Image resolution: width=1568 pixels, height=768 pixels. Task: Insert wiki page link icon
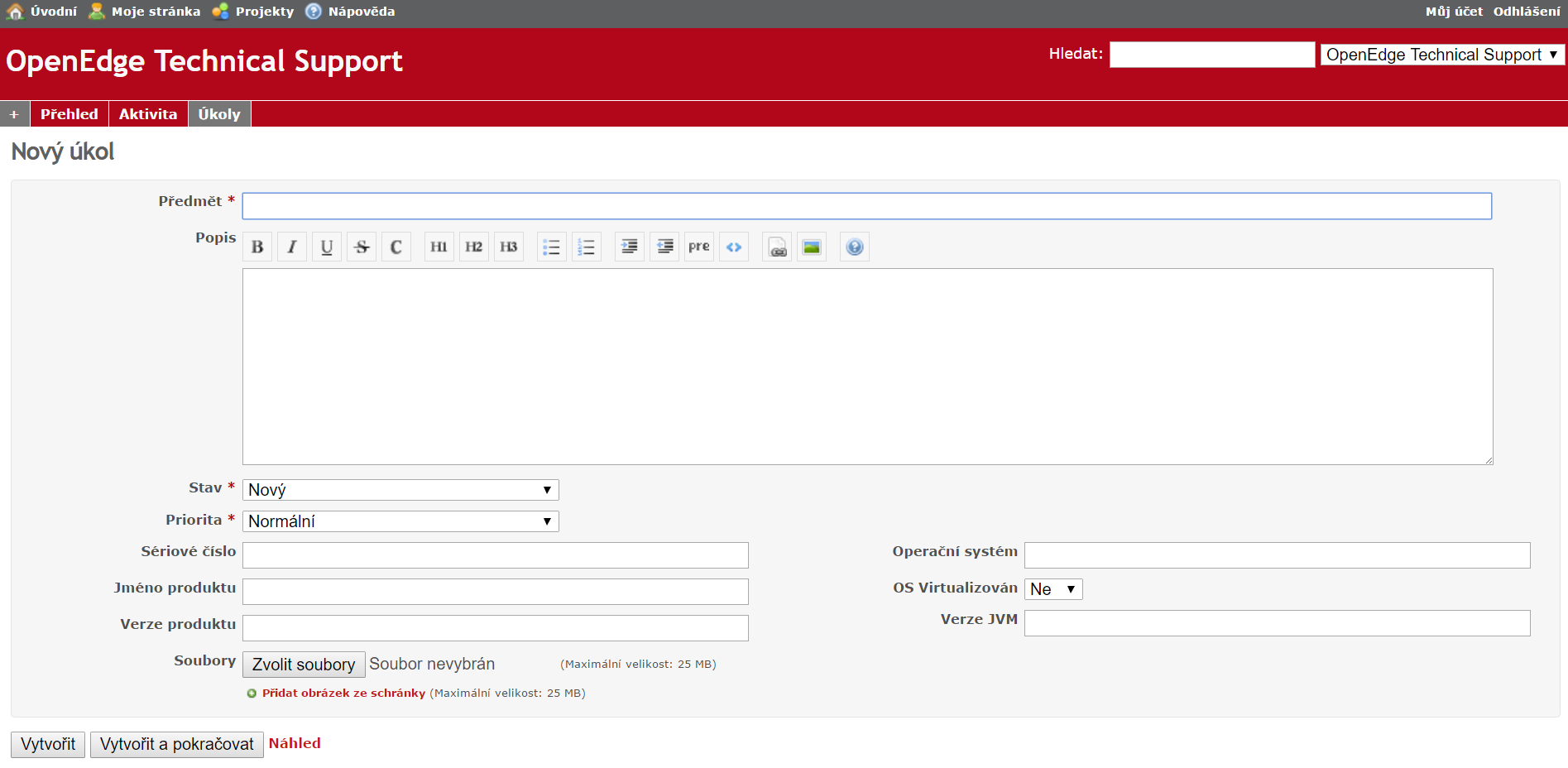(x=777, y=247)
